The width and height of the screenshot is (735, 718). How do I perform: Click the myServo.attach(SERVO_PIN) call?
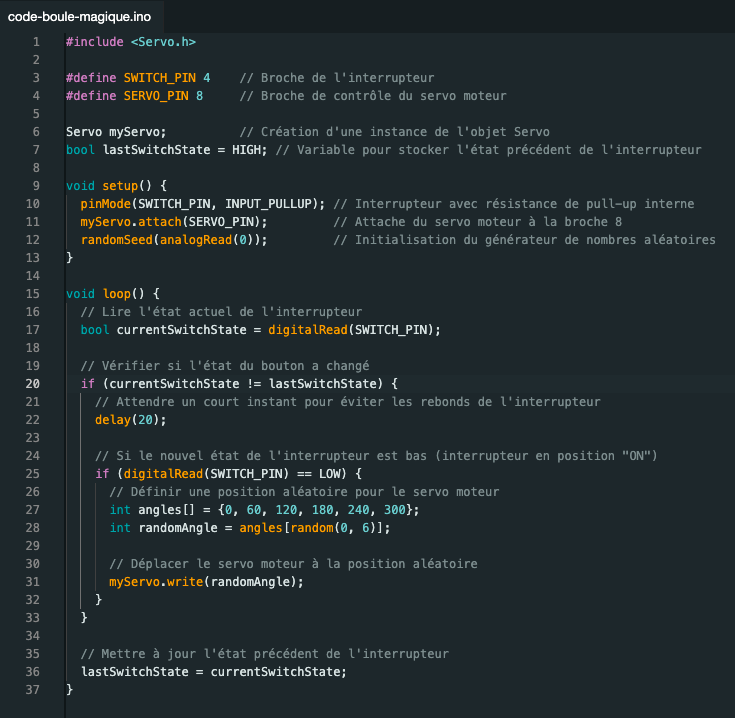point(174,222)
